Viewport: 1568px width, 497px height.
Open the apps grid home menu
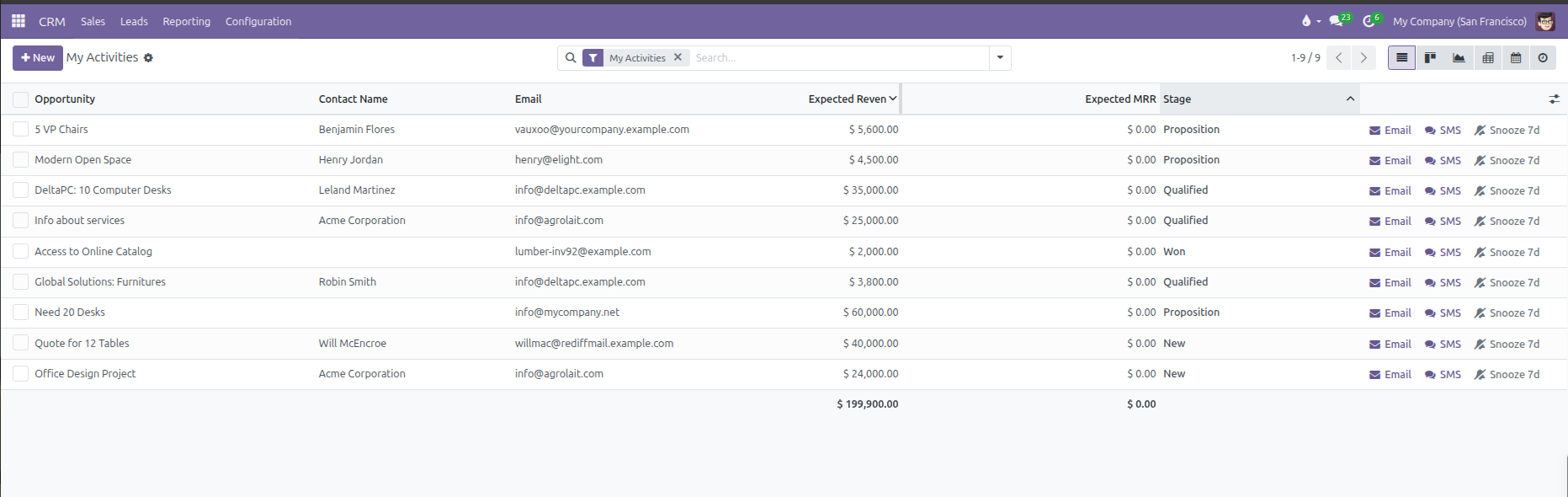point(18,21)
